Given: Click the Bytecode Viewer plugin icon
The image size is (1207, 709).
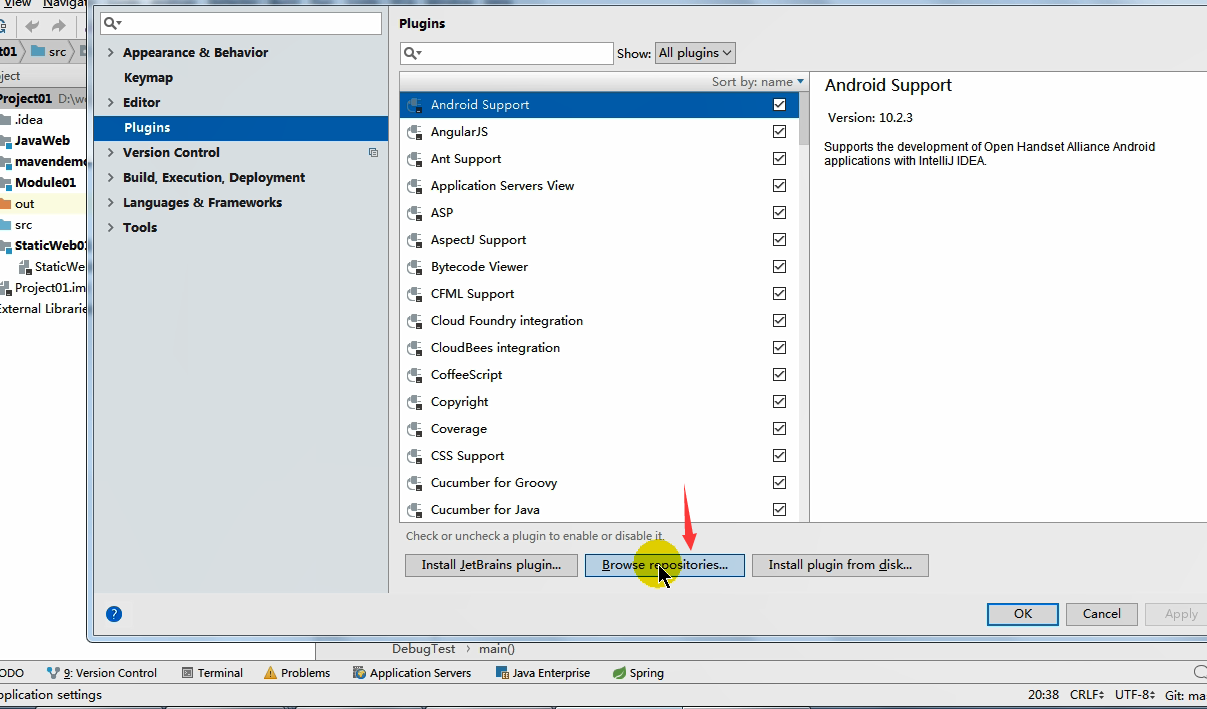Looking at the screenshot, I should tap(415, 267).
